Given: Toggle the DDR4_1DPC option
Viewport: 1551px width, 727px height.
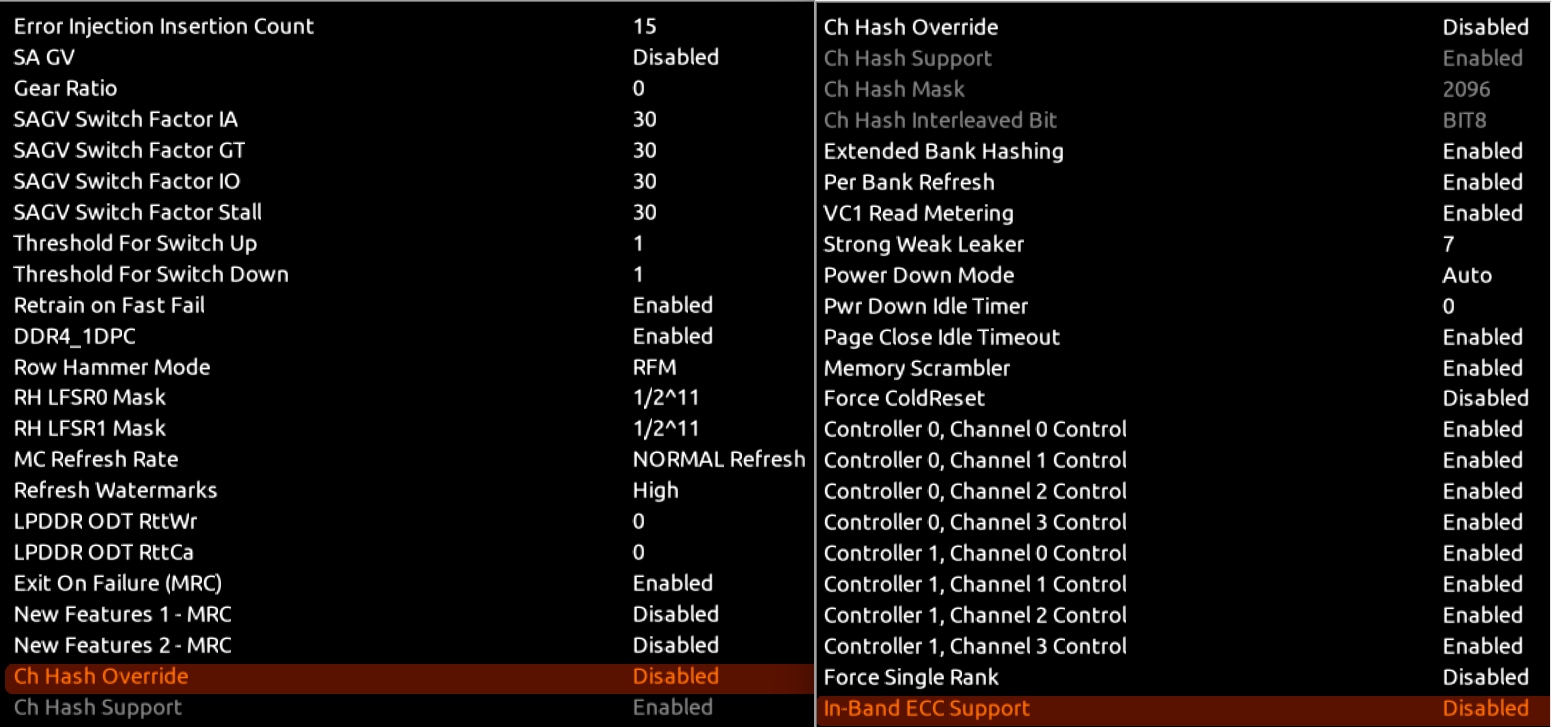Looking at the screenshot, I should [672, 336].
